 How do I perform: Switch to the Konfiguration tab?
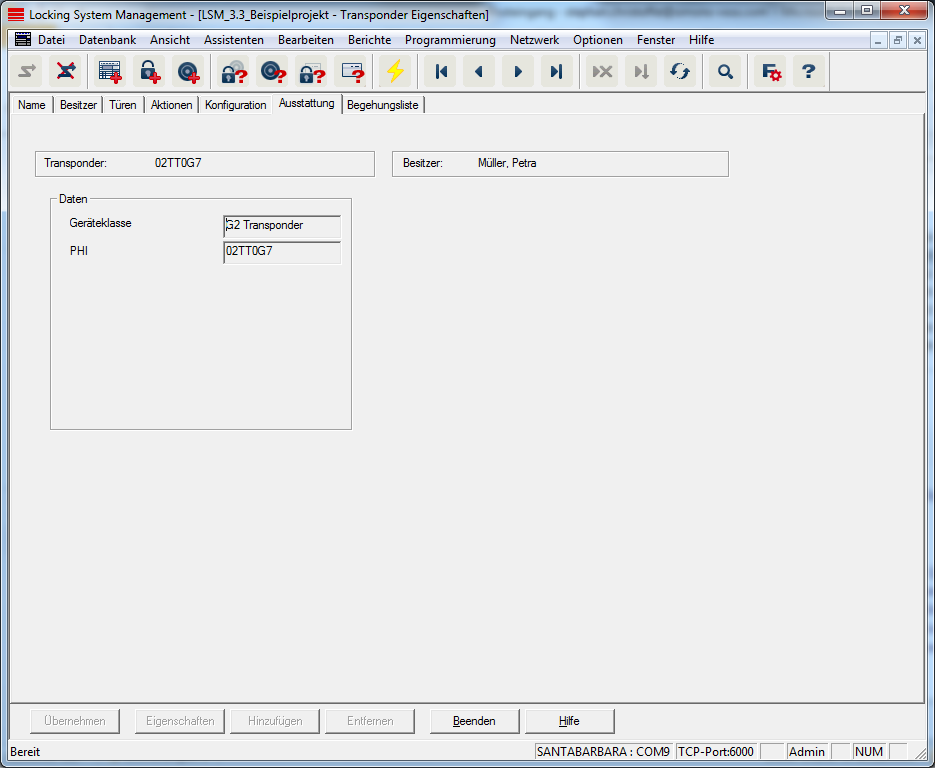pyautogui.click(x=236, y=105)
